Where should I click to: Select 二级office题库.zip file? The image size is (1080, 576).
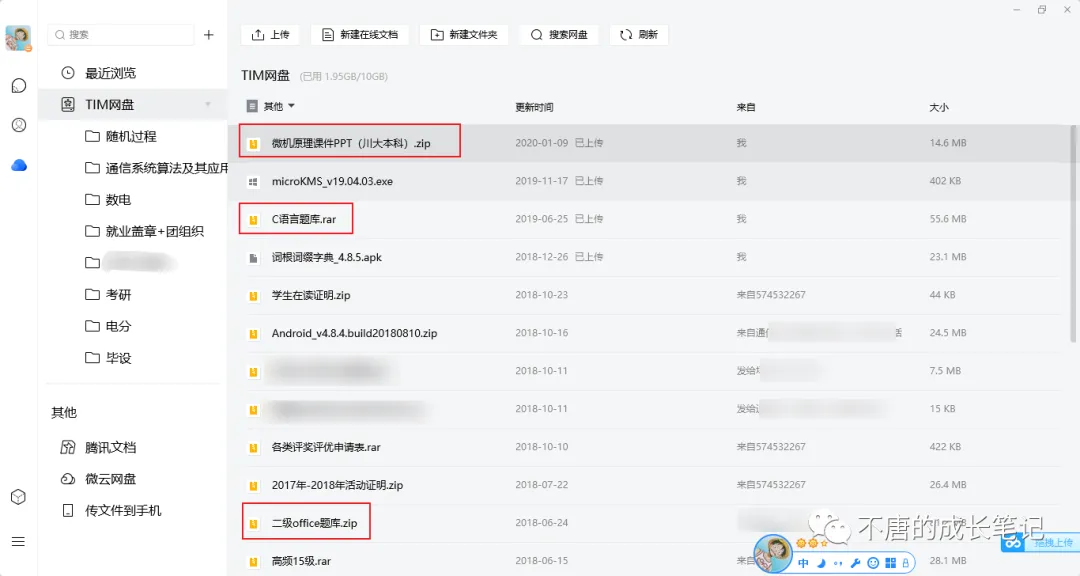click(x=314, y=523)
